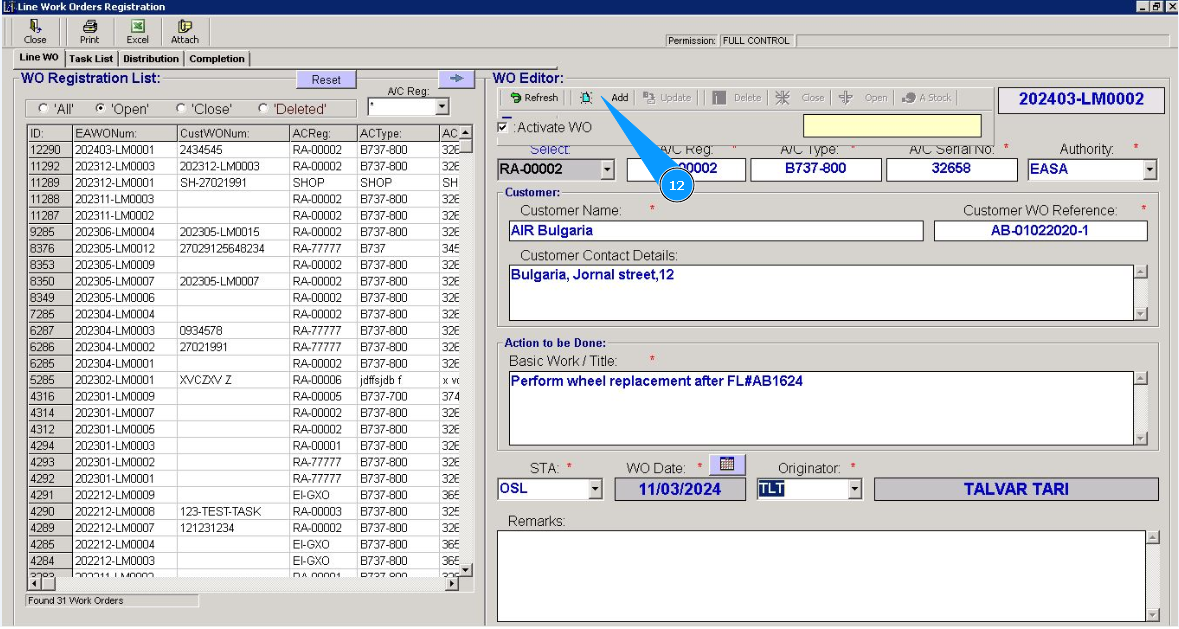Open the WO Date calendar picker

pos(727,464)
